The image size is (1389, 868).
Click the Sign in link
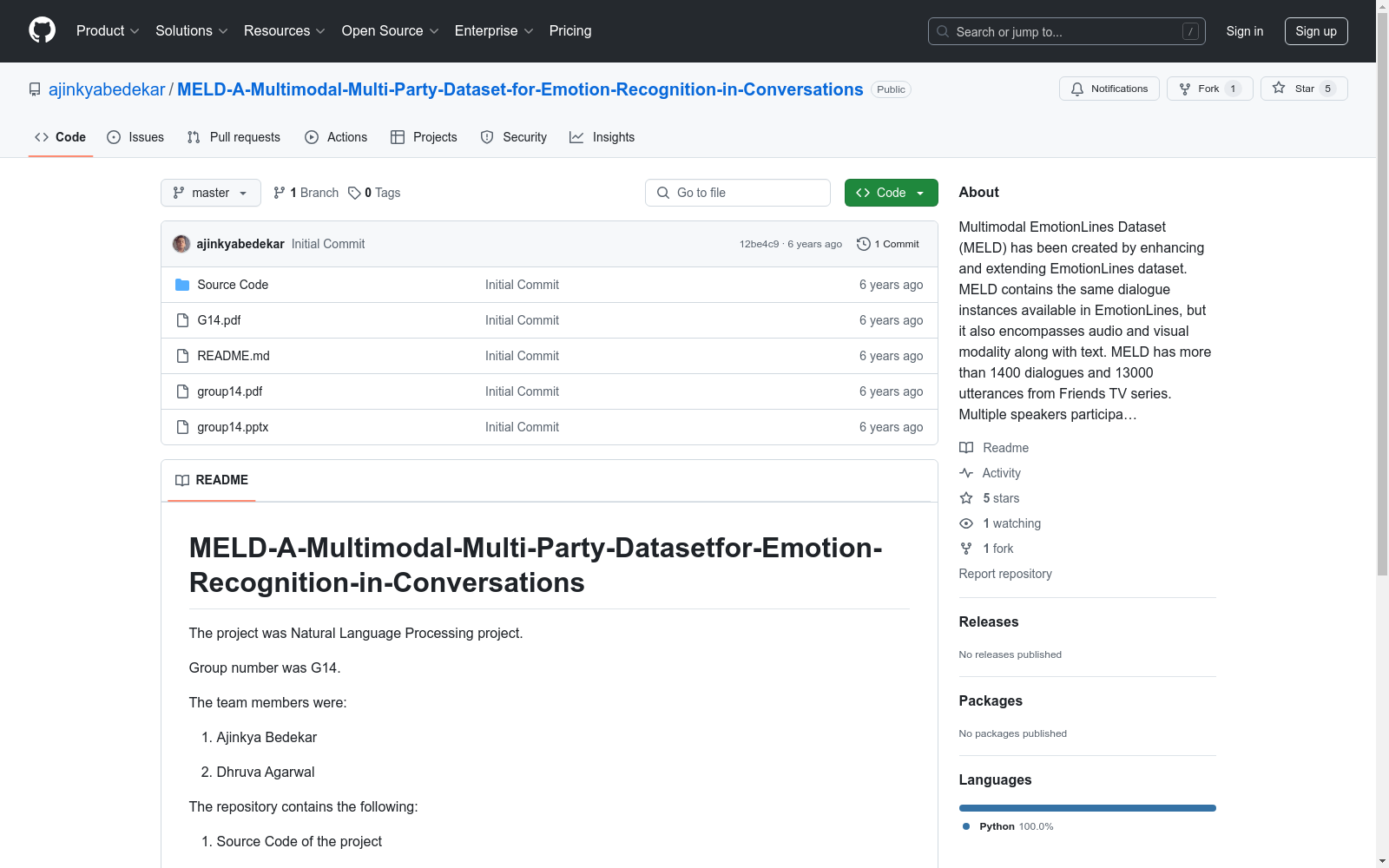(x=1245, y=31)
